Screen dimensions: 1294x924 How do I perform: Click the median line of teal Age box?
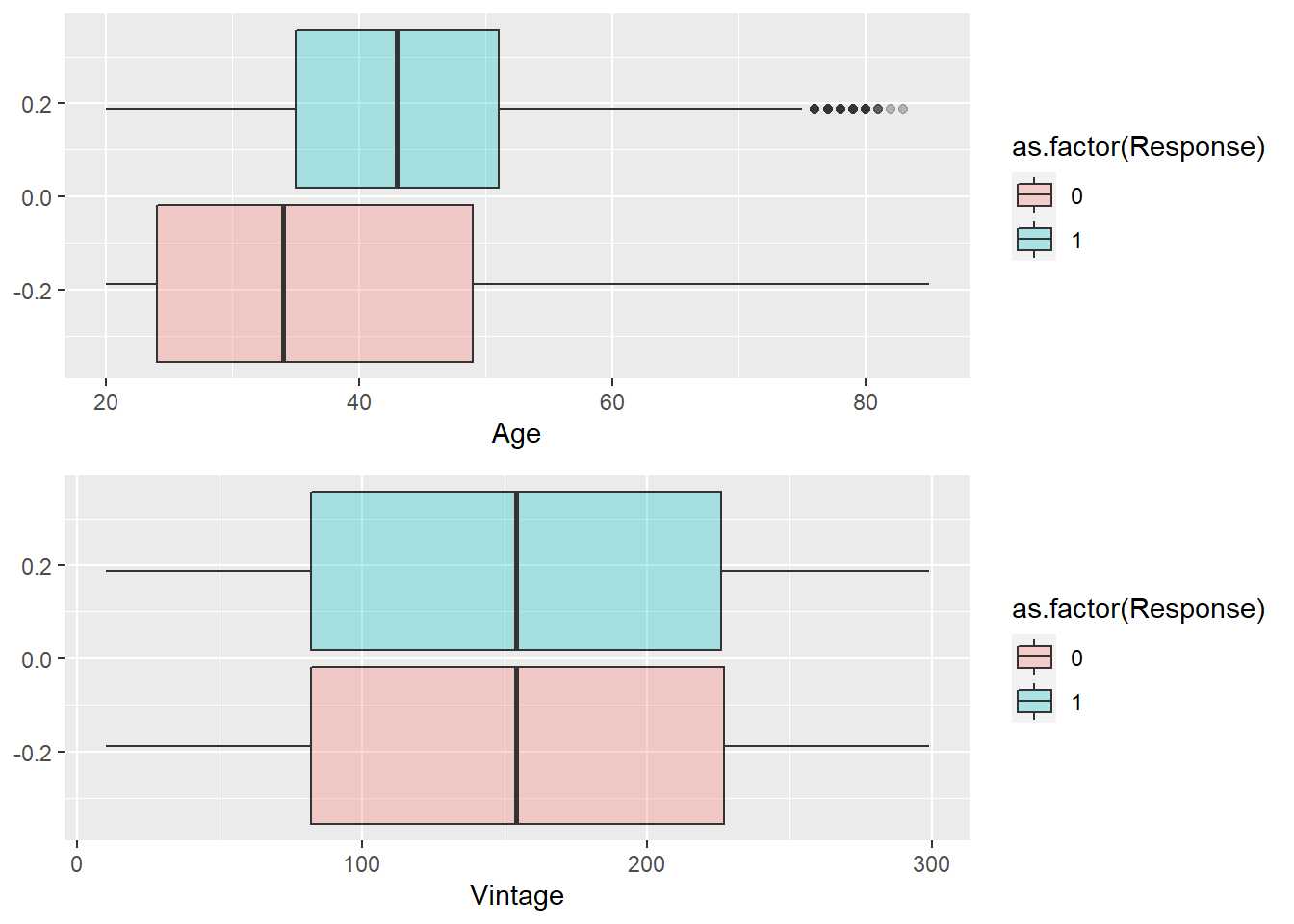tap(397, 109)
